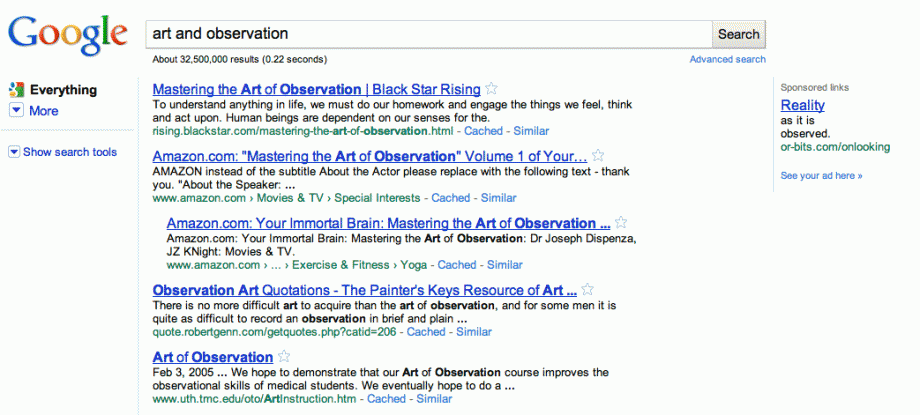The height and width of the screenshot is (415, 920).
Task: Open the Art of Observation result title
Action: 212,357
